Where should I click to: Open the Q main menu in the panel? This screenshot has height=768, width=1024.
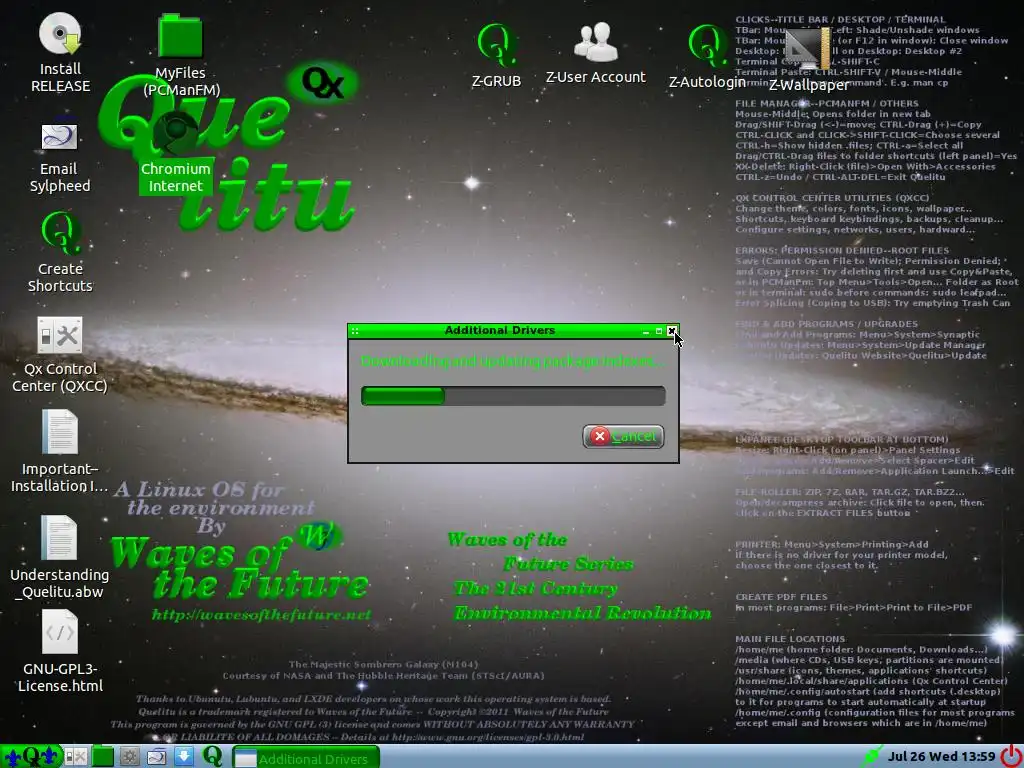tap(31, 757)
